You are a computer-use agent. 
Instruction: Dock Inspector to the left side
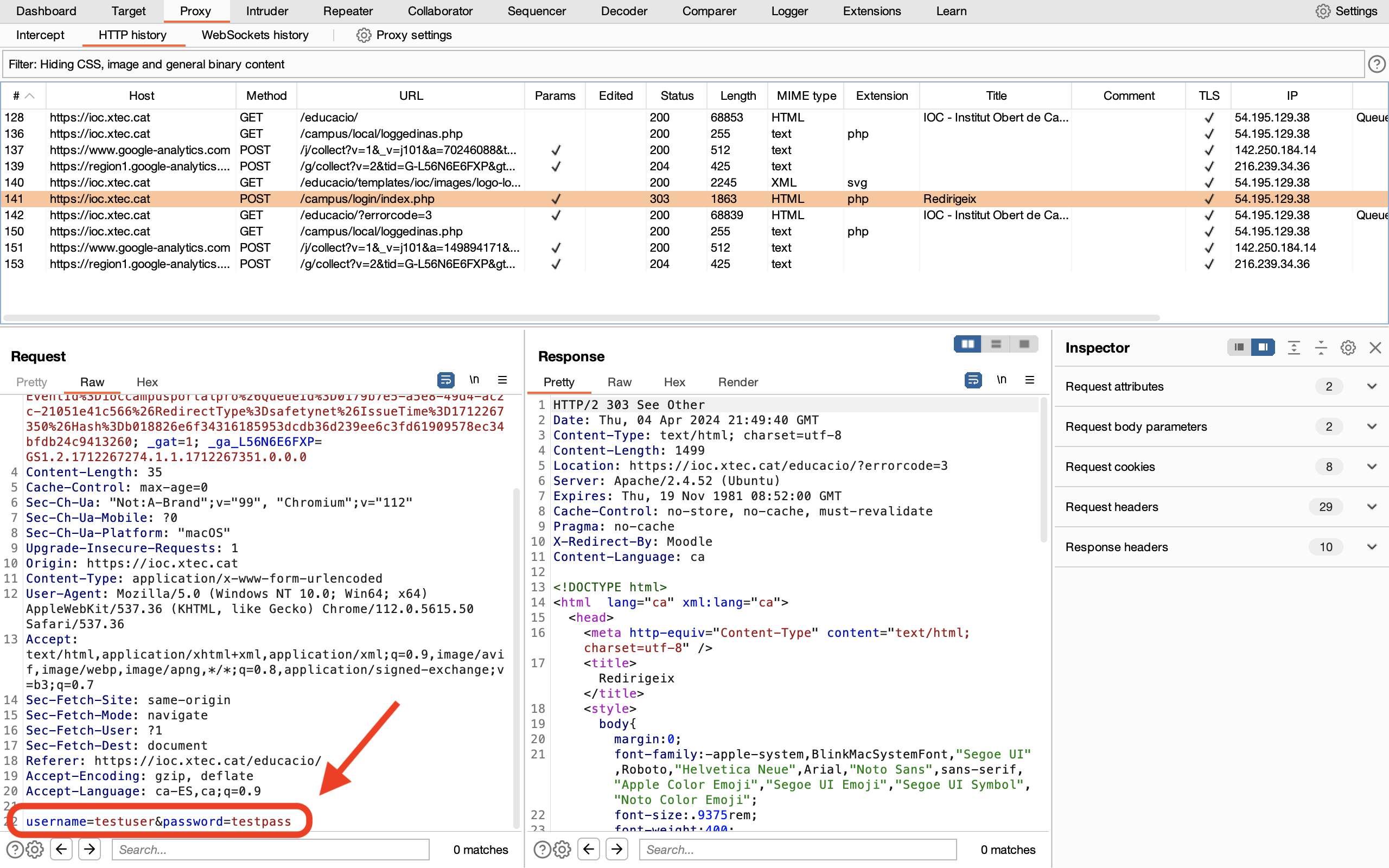tap(1239, 347)
